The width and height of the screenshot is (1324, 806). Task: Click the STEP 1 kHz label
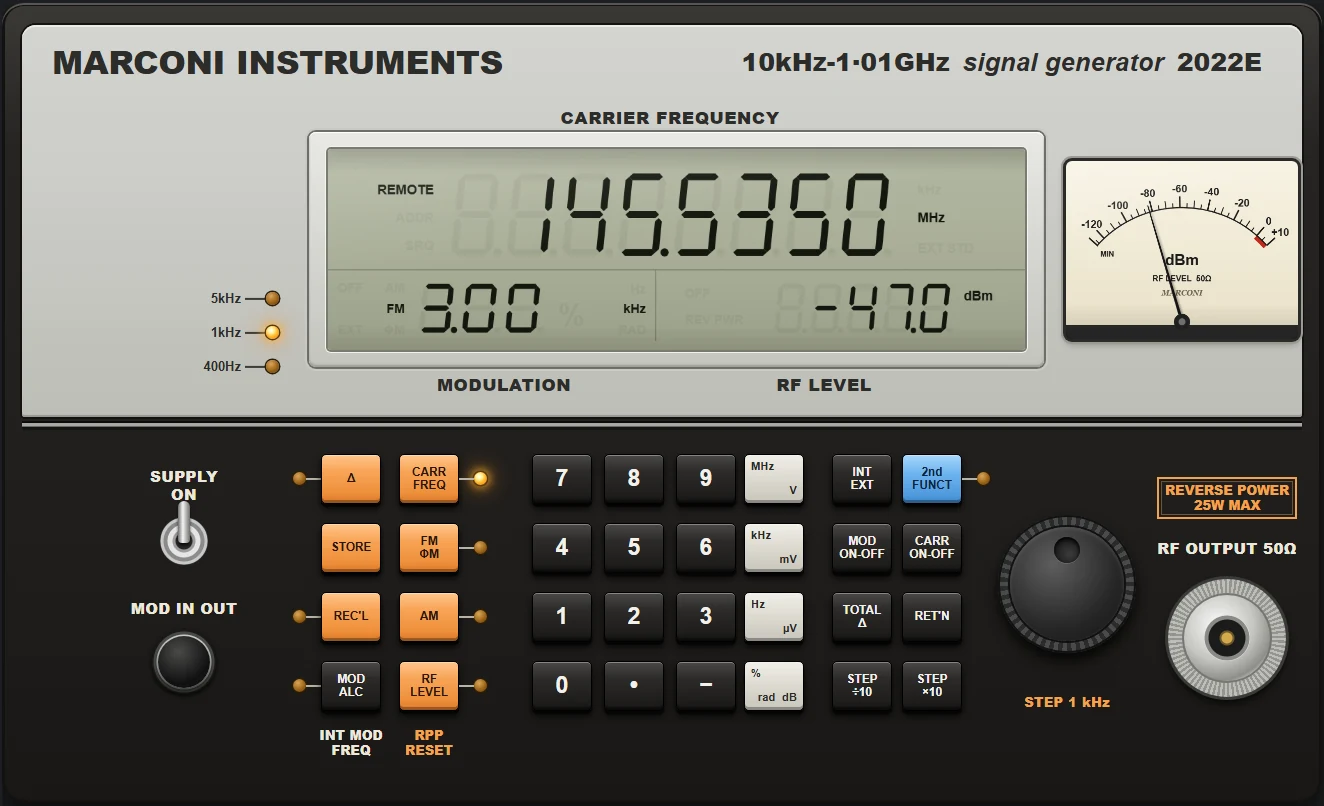[x=1067, y=702]
